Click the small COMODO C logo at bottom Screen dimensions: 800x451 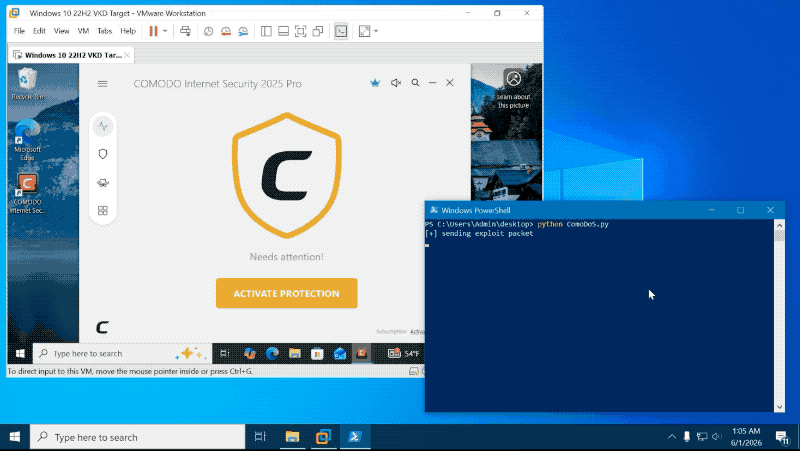click(x=103, y=327)
